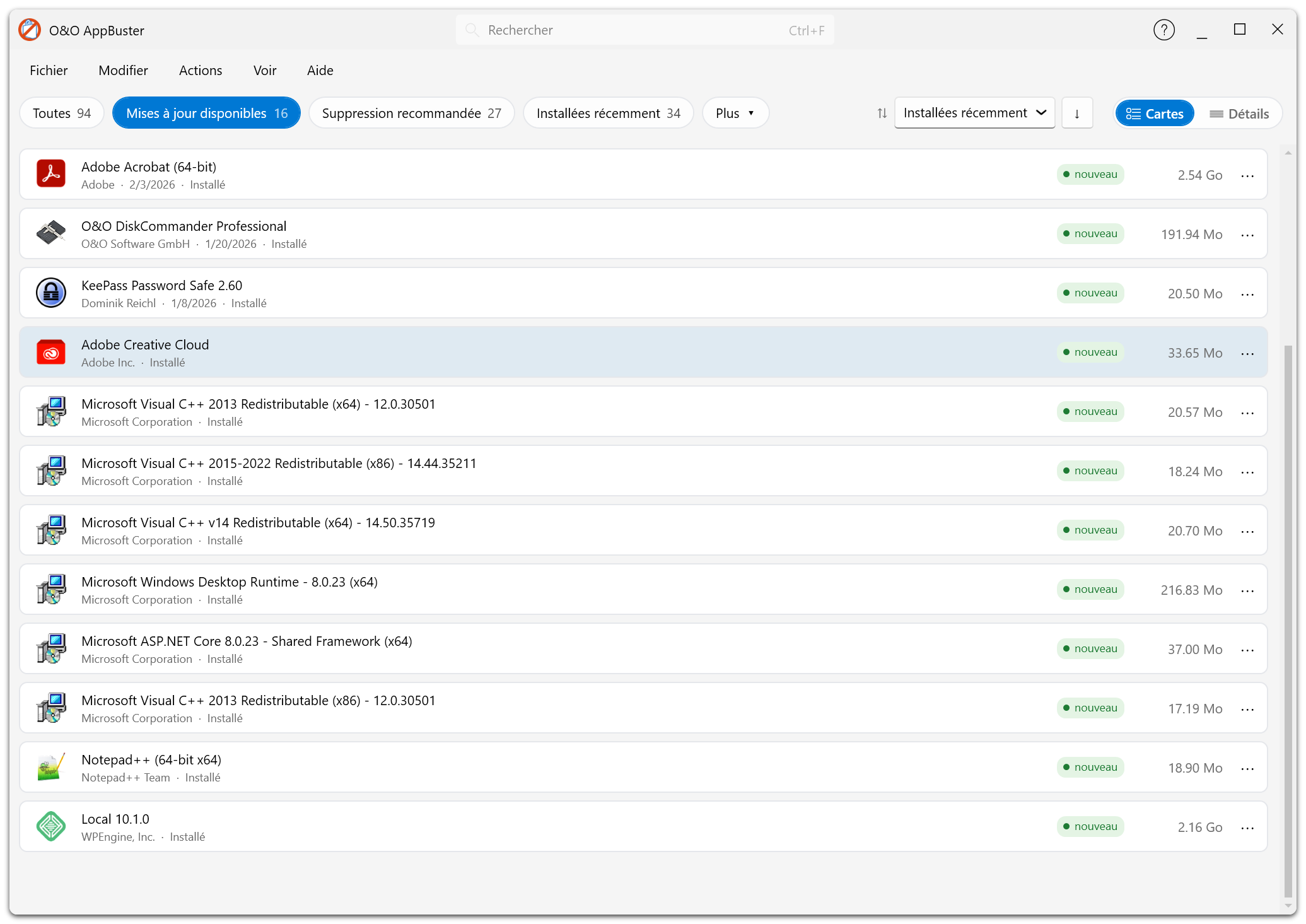
Task: Click the Adobe Creative Cloud icon
Action: [51, 352]
